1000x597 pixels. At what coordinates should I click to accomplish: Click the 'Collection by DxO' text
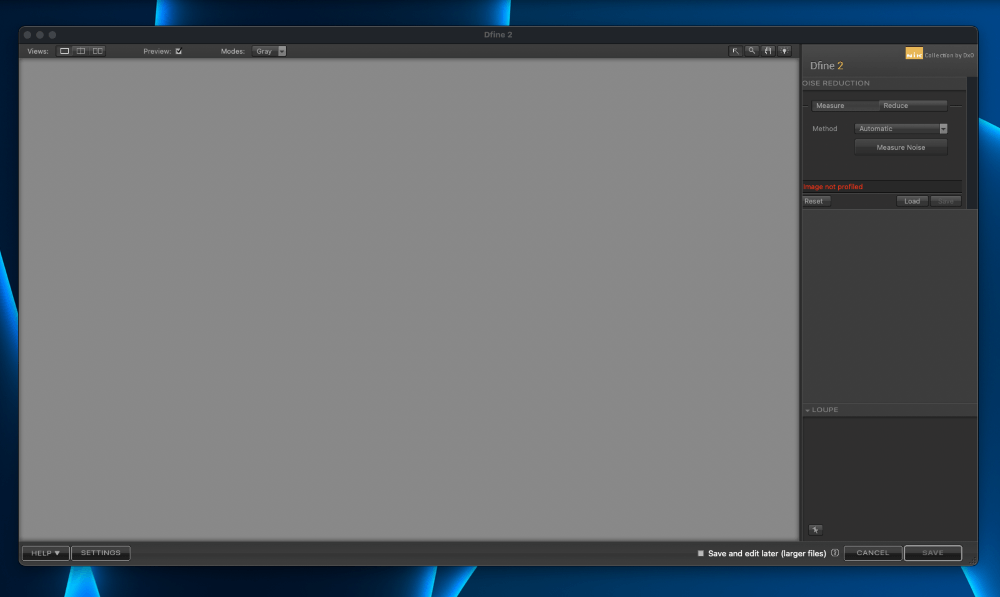click(950, 55)
